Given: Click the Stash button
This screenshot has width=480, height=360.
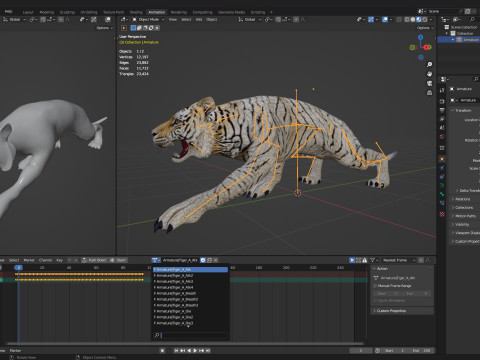Looking at the screenshot, I should 118,260.
